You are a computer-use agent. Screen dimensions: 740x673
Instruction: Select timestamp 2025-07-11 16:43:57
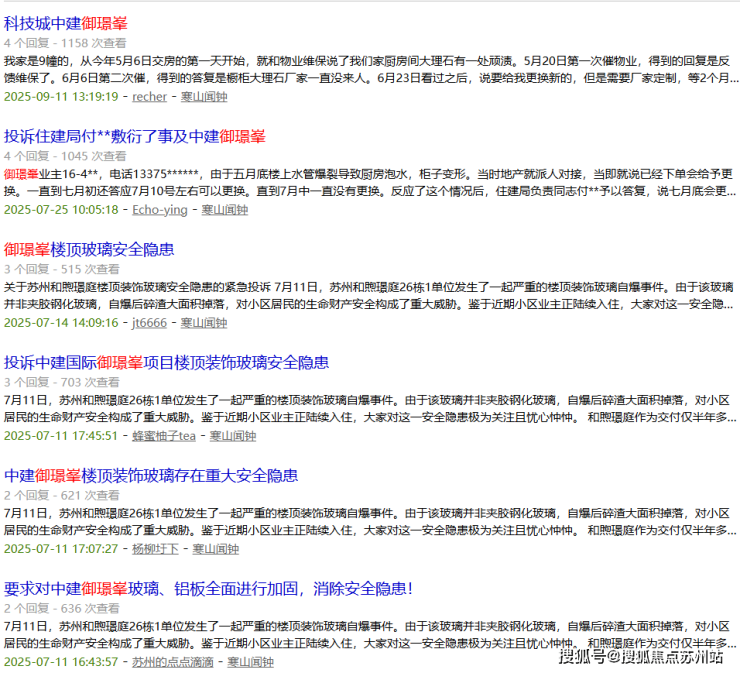[61, 662]
